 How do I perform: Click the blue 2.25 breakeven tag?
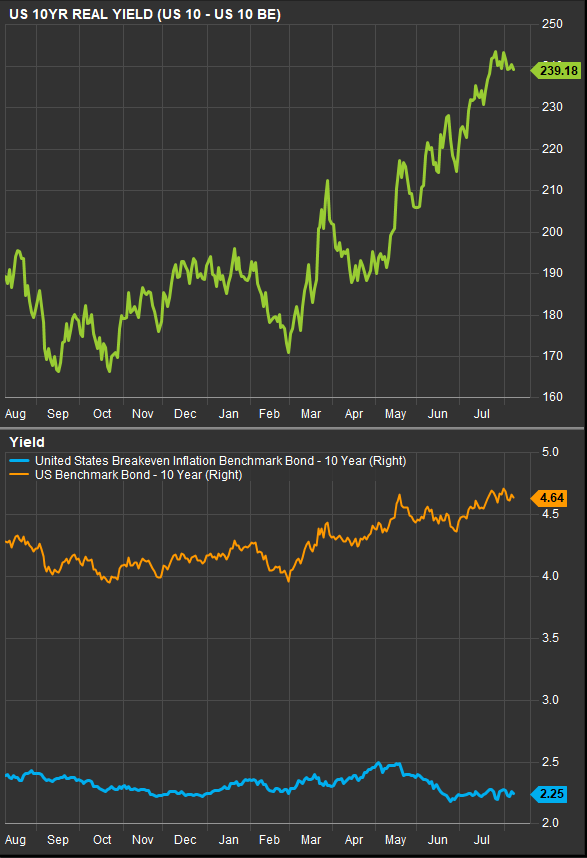[x=549, y=794]
